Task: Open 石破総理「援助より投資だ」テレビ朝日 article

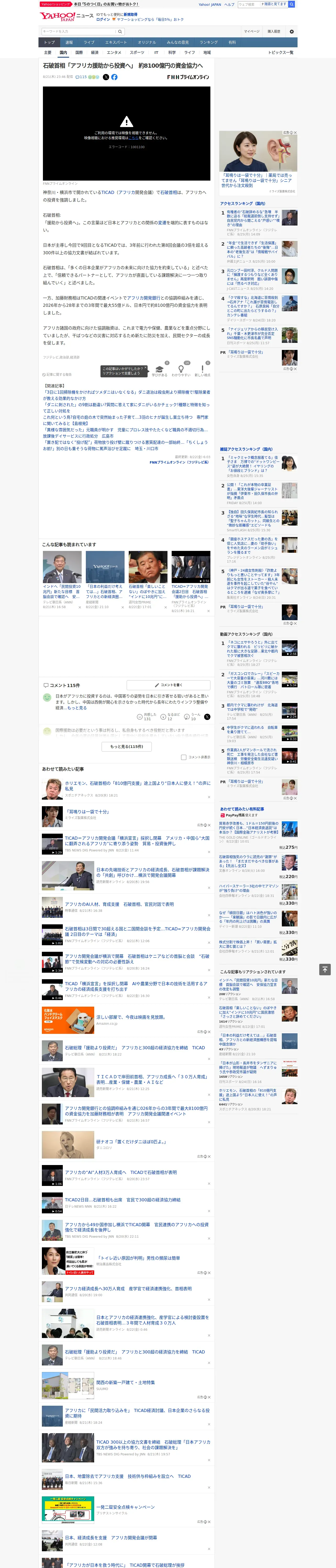Action: coord(135,1048)
